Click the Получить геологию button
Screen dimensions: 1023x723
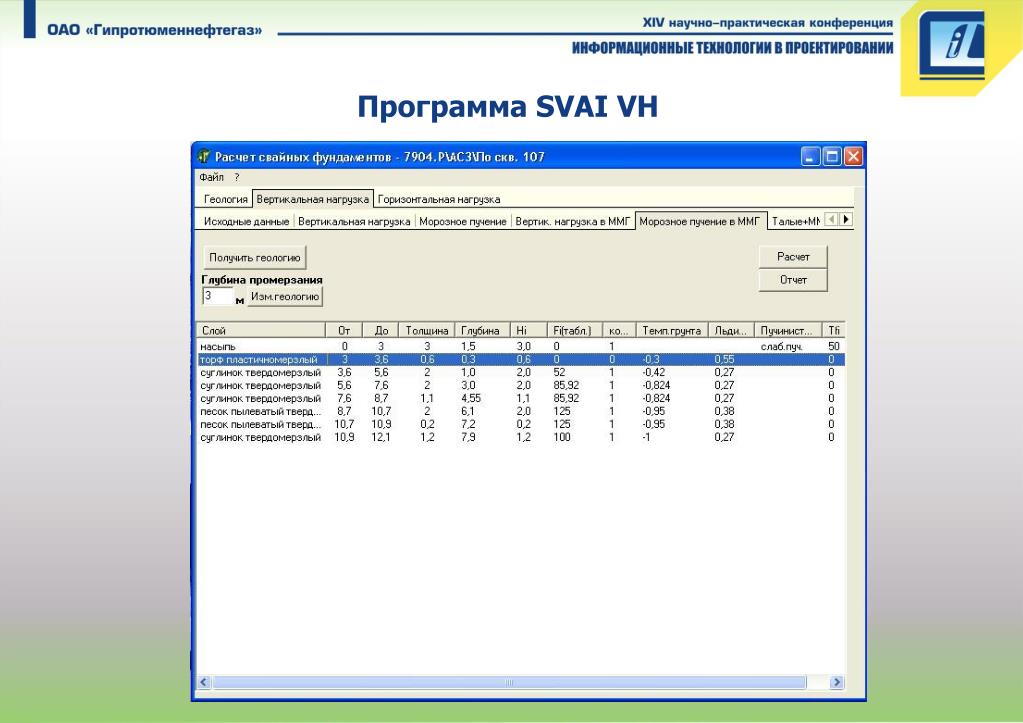tap(254, 258)
